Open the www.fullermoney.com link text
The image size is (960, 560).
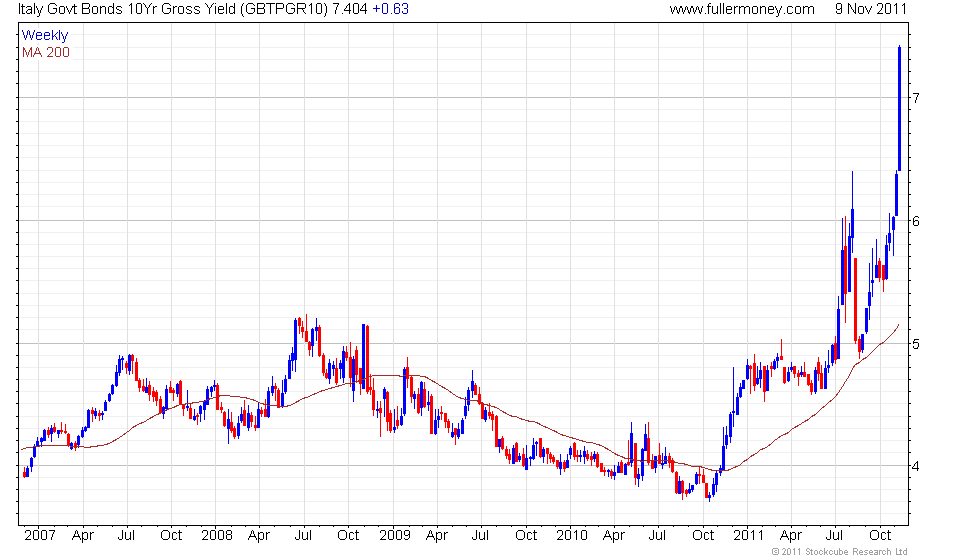[742, 9]
